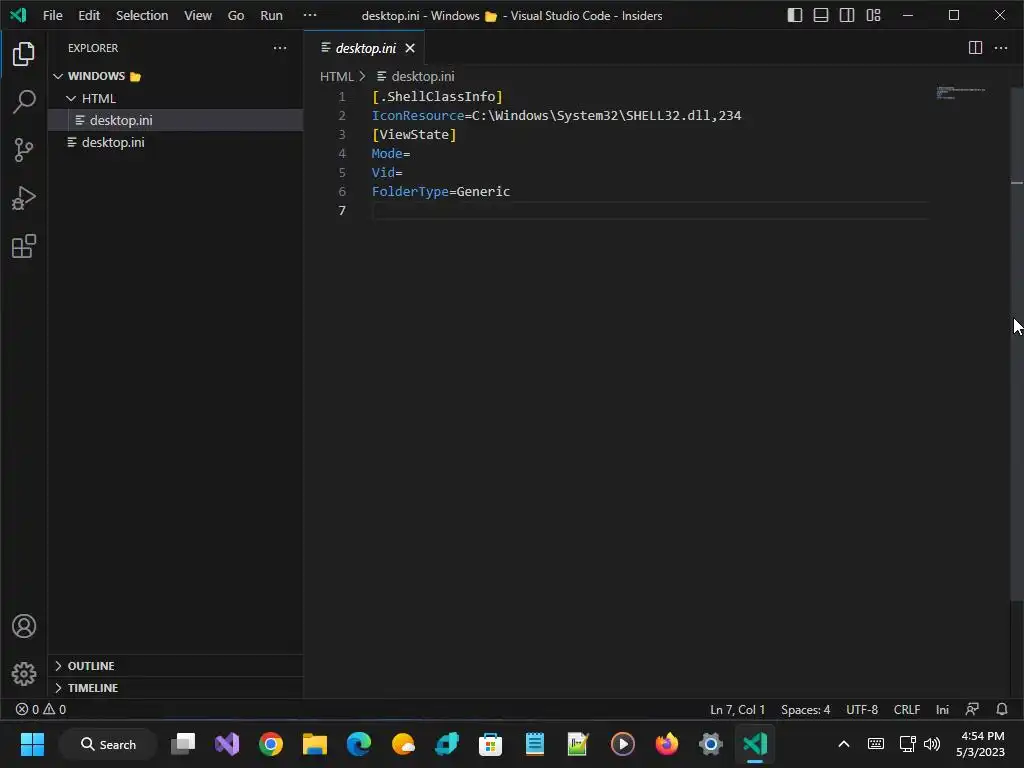This screenshot has height=768, width=1024.
Task: Place the cursor on empty line 7
Action: click(x=649, y=210)
